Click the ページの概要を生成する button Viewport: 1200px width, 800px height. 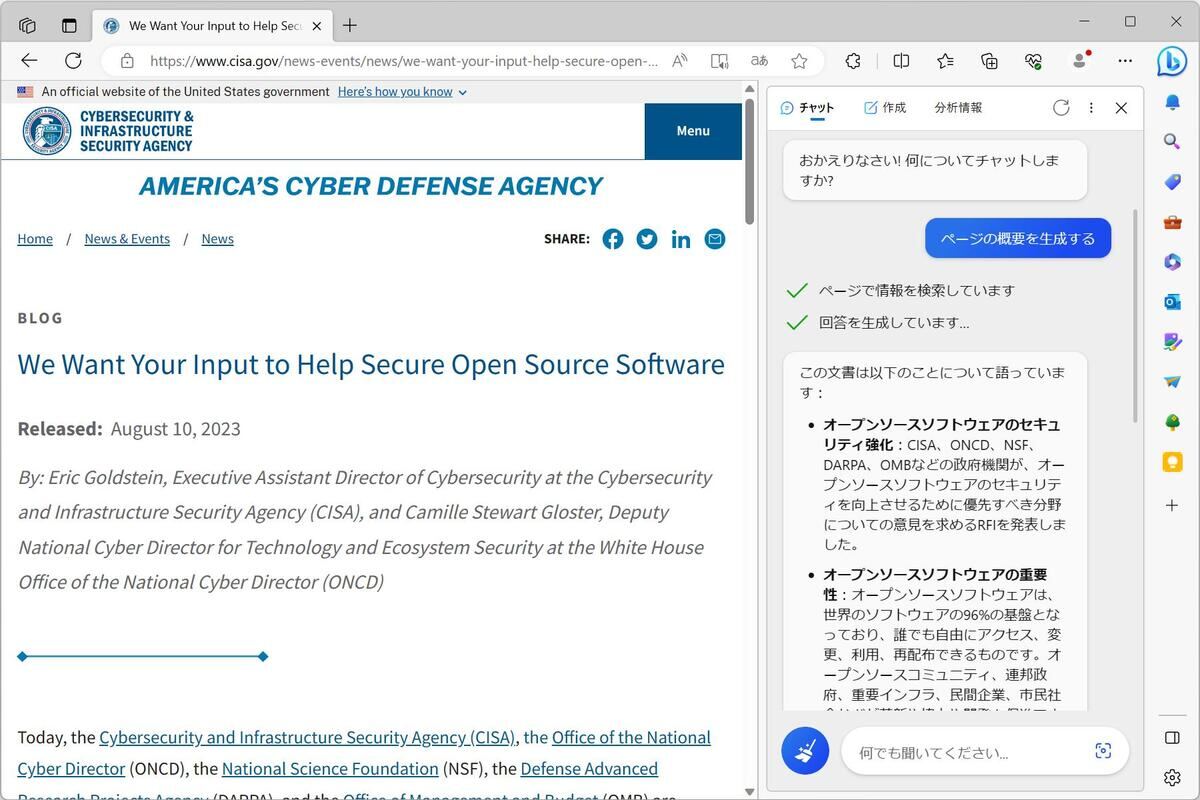[1018, 238]
